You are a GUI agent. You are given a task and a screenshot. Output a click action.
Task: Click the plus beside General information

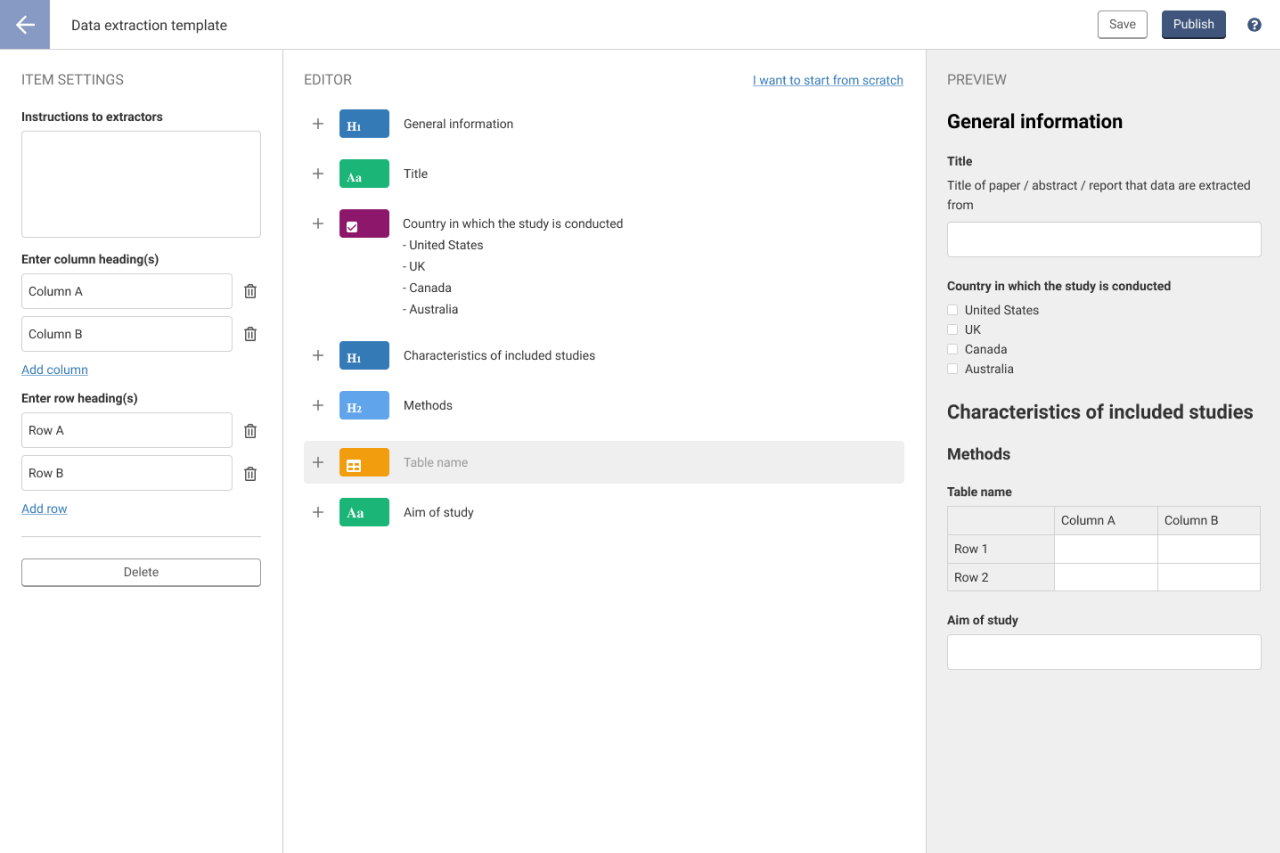[x=318, y=124]
